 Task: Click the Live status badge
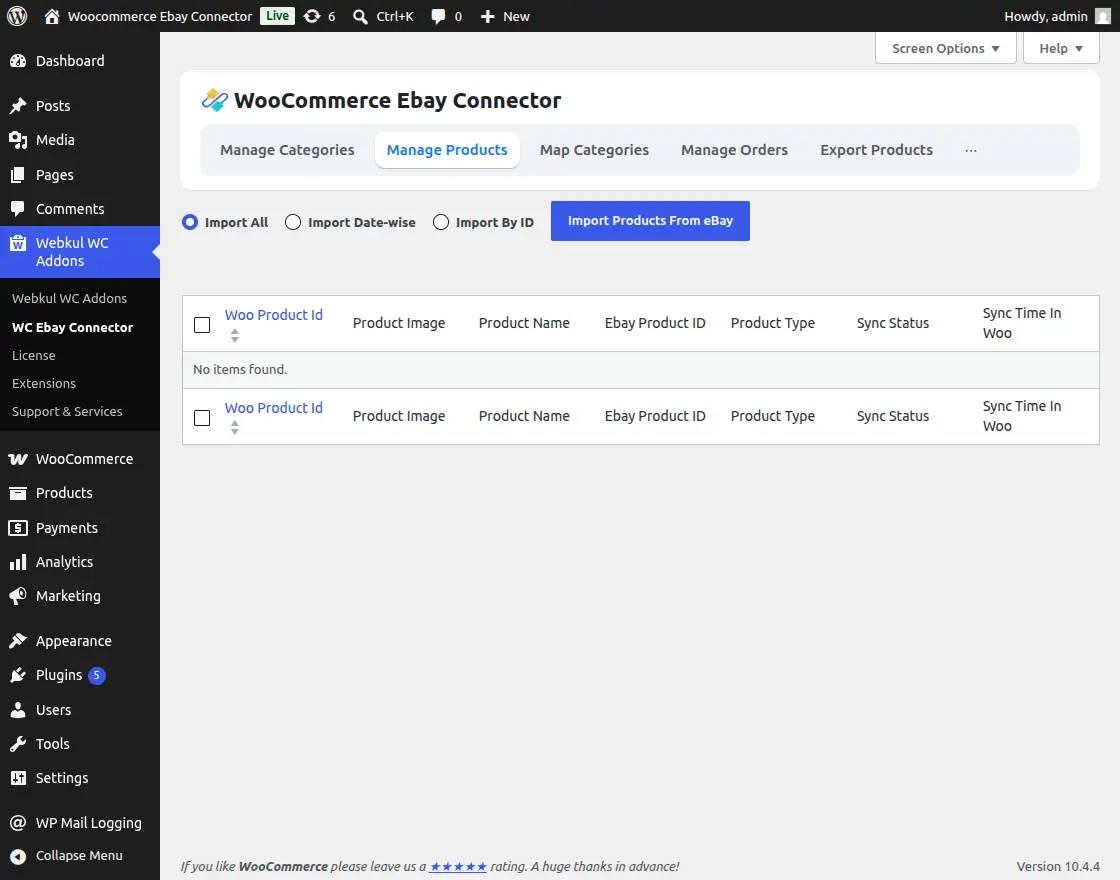tap(277, 16)
